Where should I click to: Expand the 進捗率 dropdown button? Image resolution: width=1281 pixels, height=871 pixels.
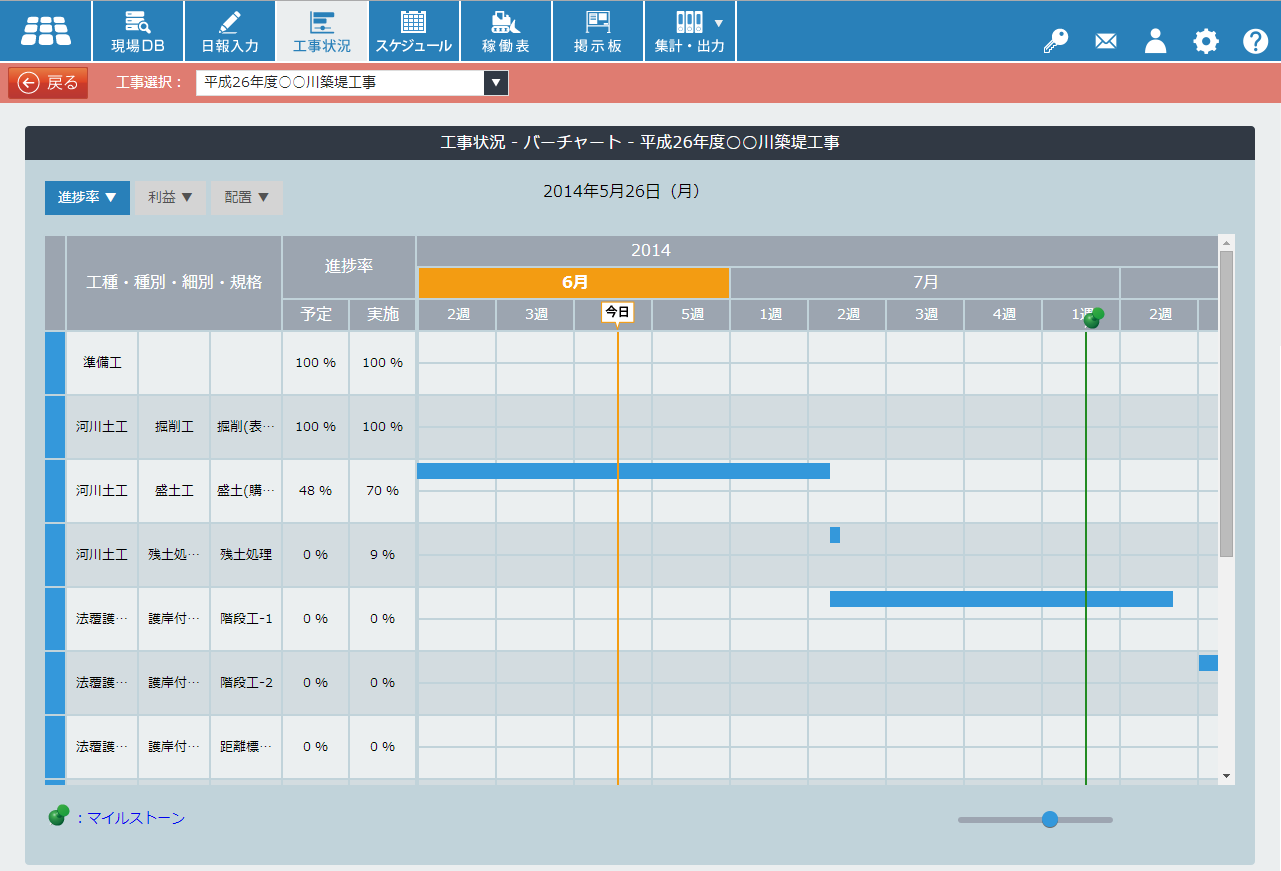click(x=87, y=198)
